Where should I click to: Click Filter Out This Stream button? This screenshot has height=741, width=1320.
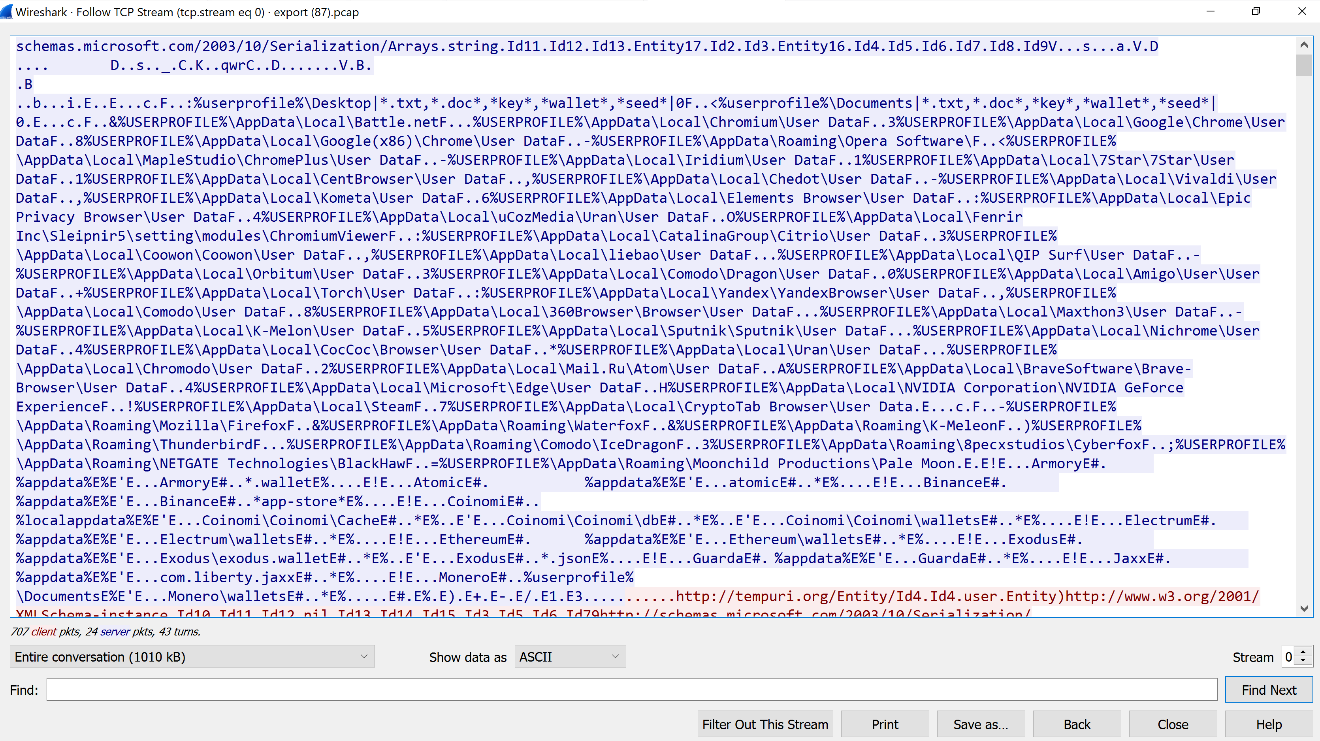[x=765, y=724]
